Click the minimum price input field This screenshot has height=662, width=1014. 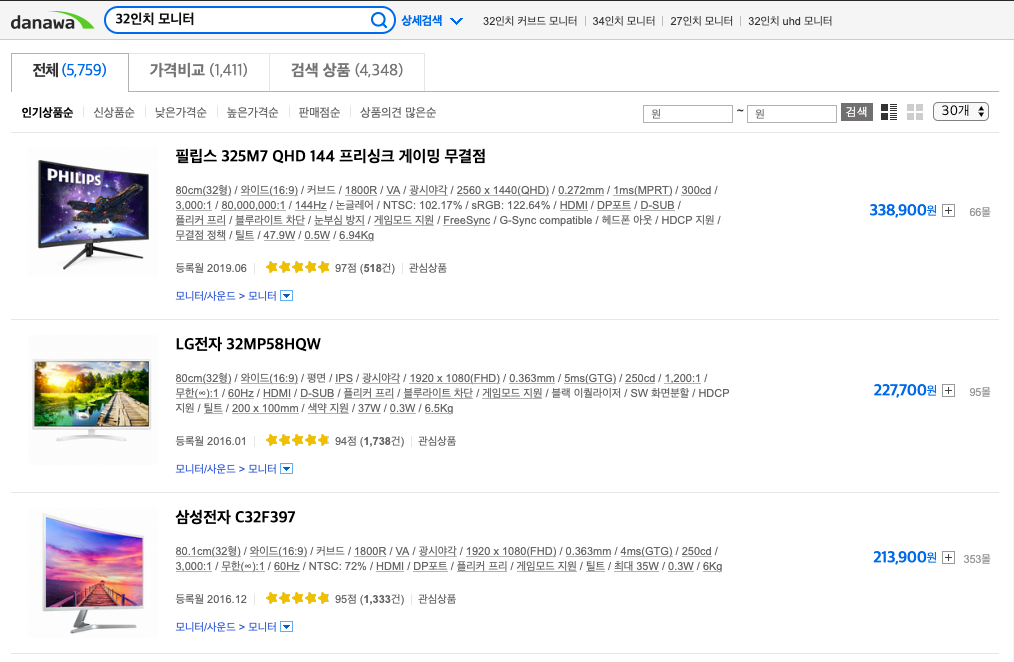click(x=687, y=114)
